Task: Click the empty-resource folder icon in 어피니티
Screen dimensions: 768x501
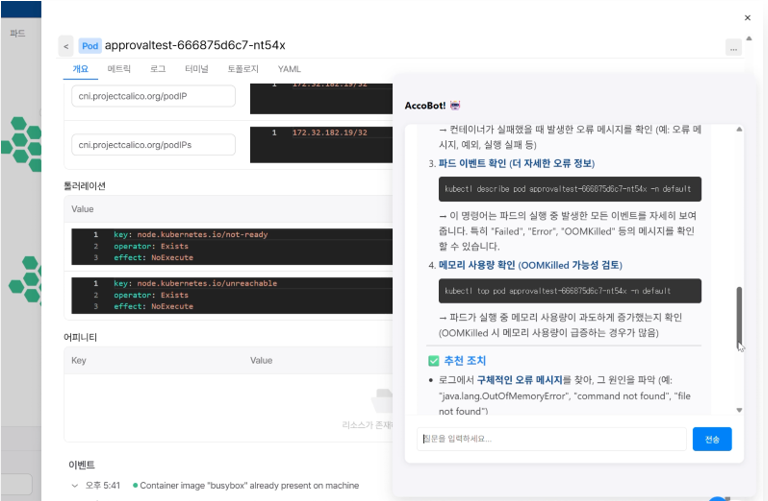Action: 382,401
